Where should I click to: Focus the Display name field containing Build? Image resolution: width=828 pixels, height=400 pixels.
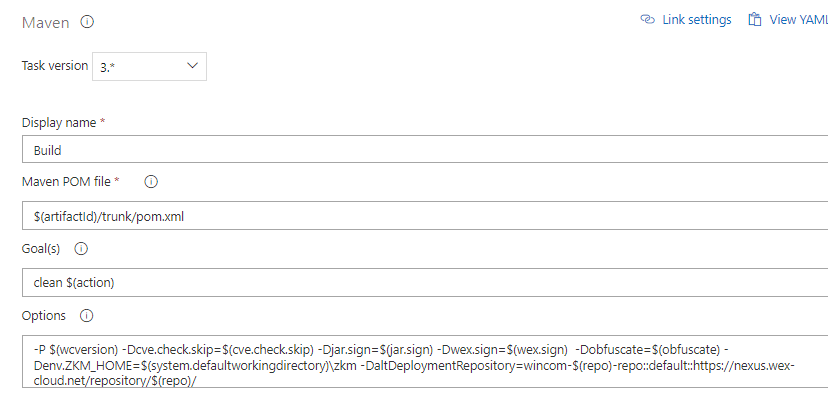(x=425, y=149)
